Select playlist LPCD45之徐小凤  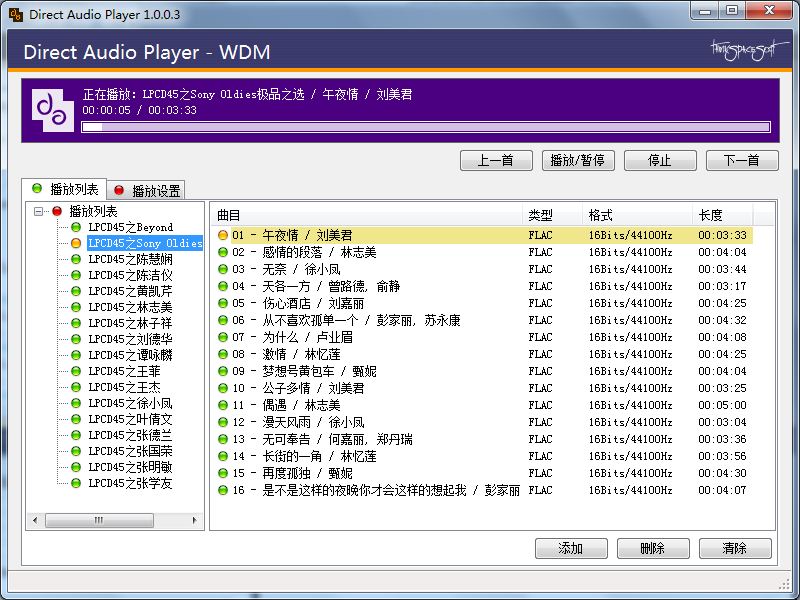tap(130, 403)
